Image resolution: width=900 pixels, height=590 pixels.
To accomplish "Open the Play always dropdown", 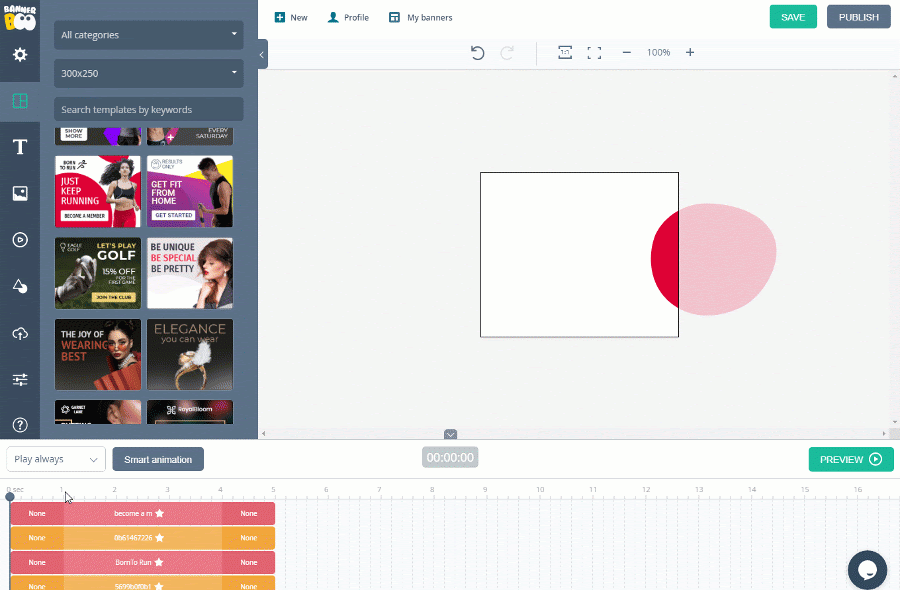I will point(56,459).
